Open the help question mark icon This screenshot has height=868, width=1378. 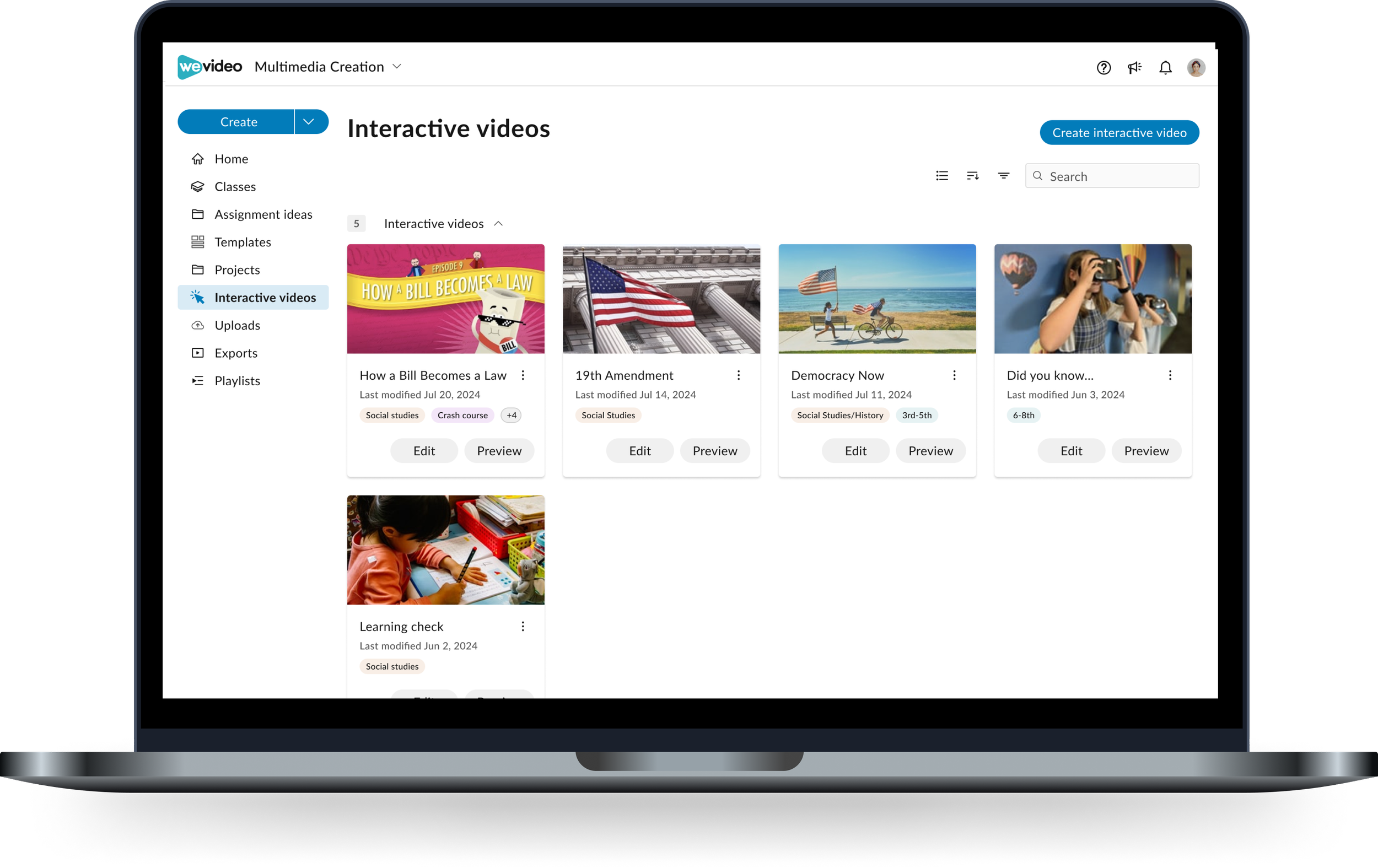tap(1104, 68)
